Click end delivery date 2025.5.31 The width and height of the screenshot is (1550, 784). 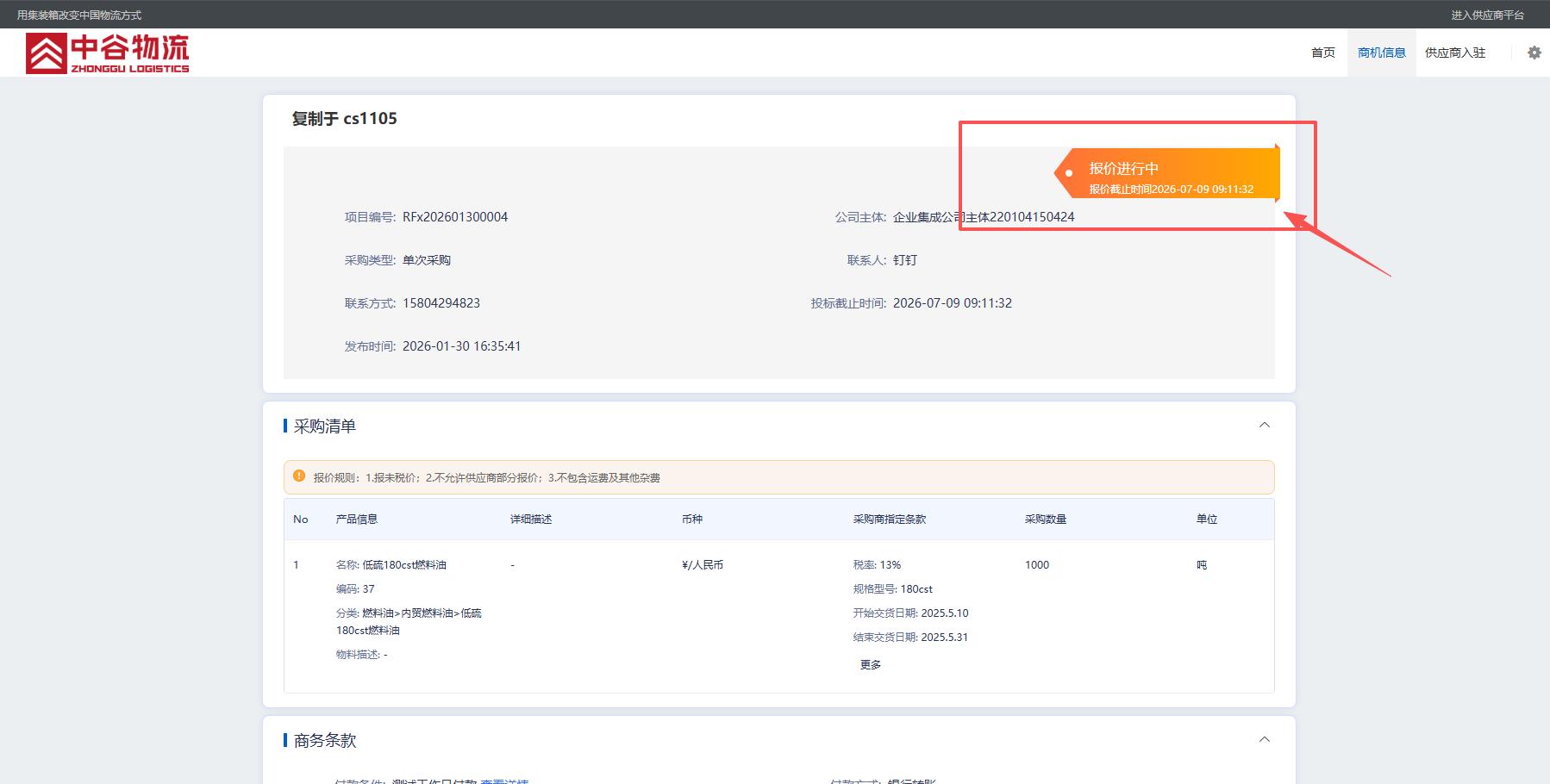pos(945,638)
